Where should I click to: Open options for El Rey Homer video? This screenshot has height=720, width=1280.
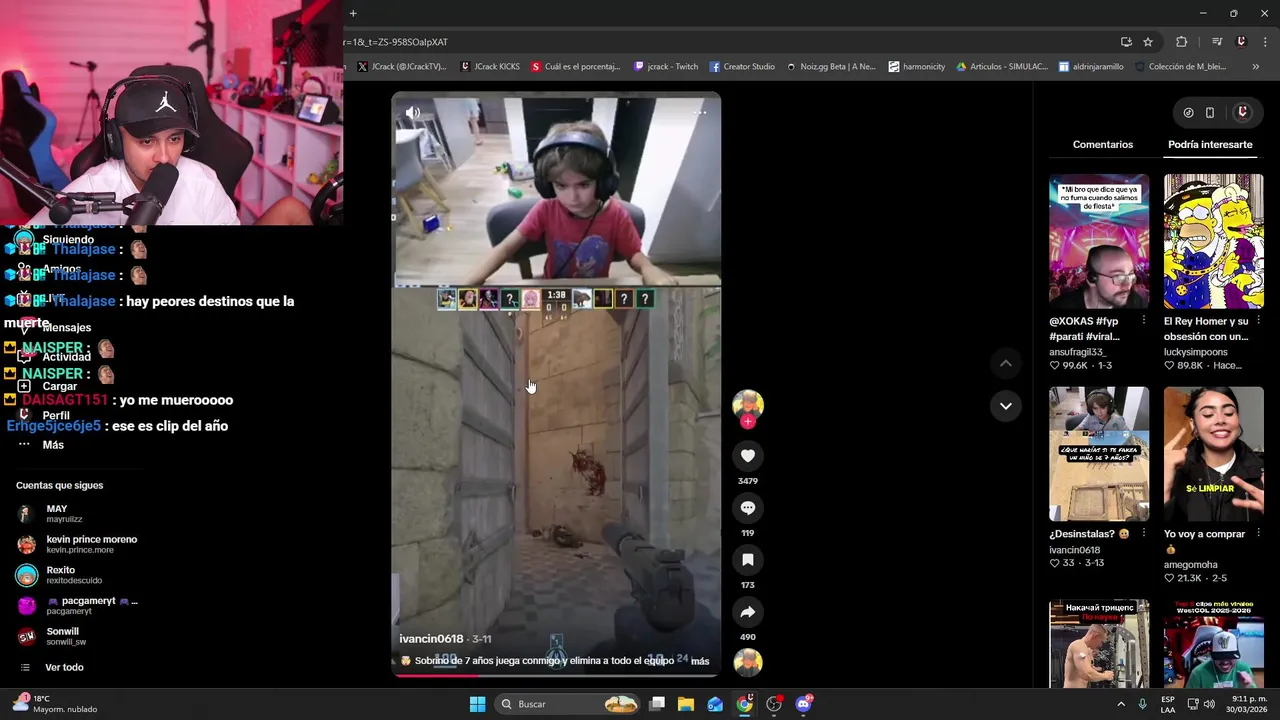1258,321
